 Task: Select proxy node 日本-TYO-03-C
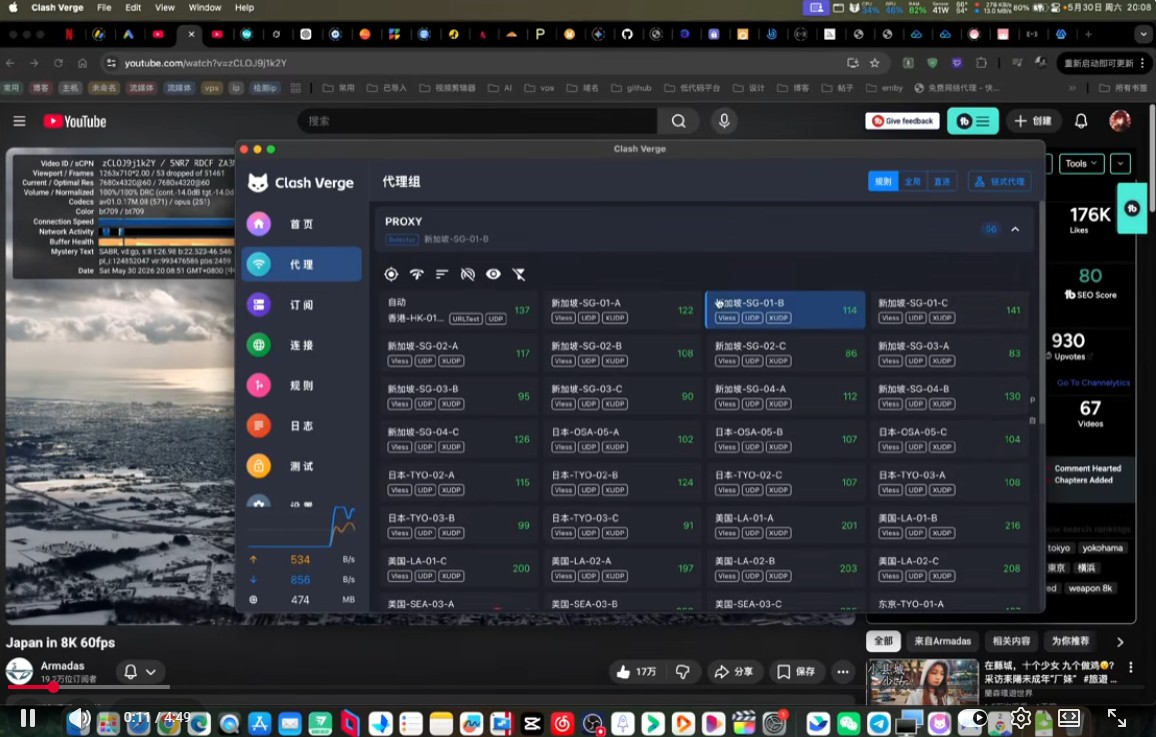622,525
